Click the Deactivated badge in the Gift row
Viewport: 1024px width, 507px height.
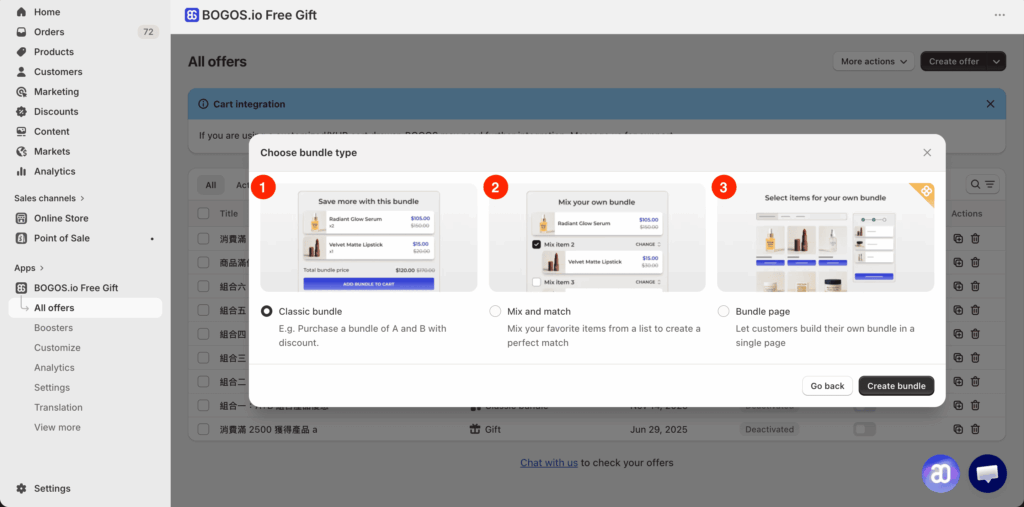point(769,429)
